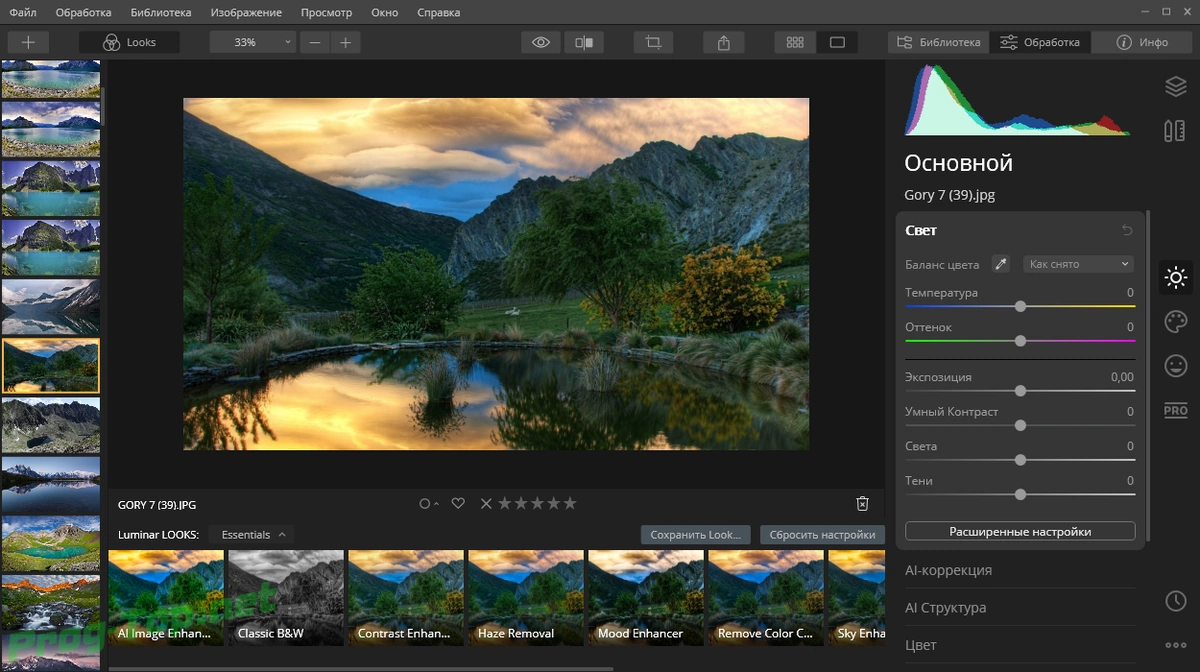Click the Export share icon
1200x672 pixels.
pyautogui.click(x=724, y=42)
